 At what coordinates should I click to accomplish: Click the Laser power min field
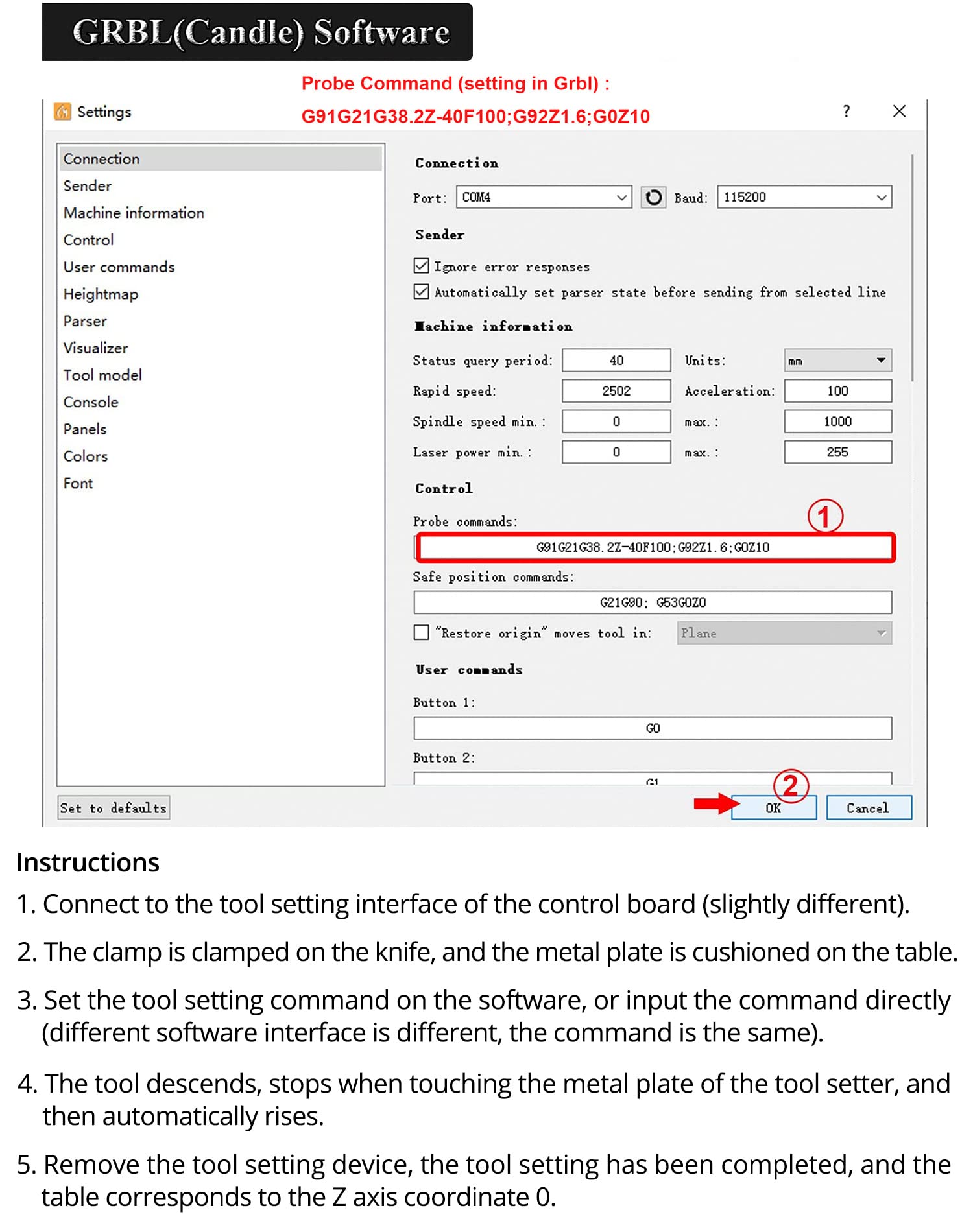click(x=616, y=452)
